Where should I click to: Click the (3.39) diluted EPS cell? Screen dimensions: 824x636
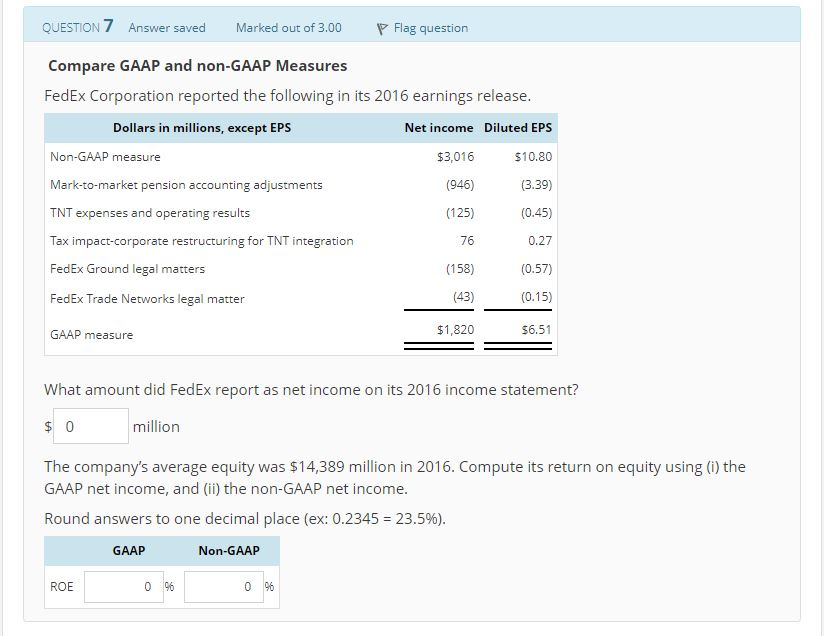click(537, 185)
